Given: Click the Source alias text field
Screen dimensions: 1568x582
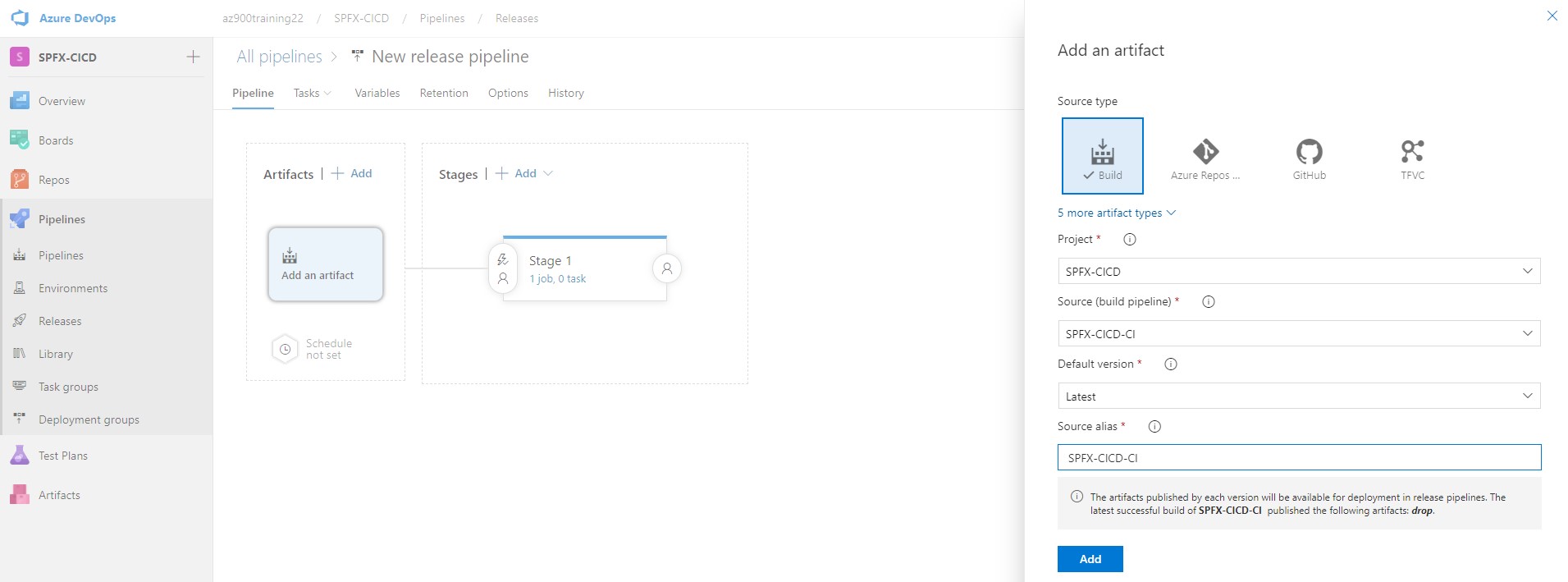Looking at the screenshot, I should (1298, 458).
